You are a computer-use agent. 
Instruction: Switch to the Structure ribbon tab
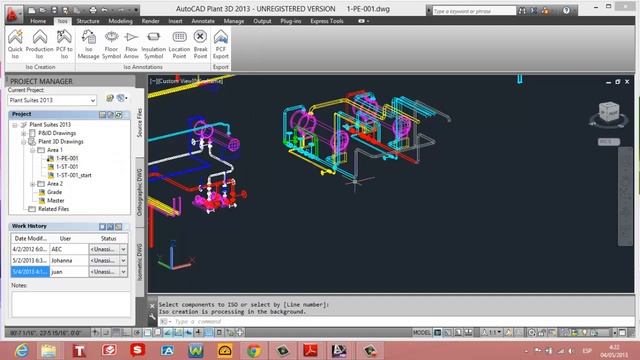(x=88, y=21)
